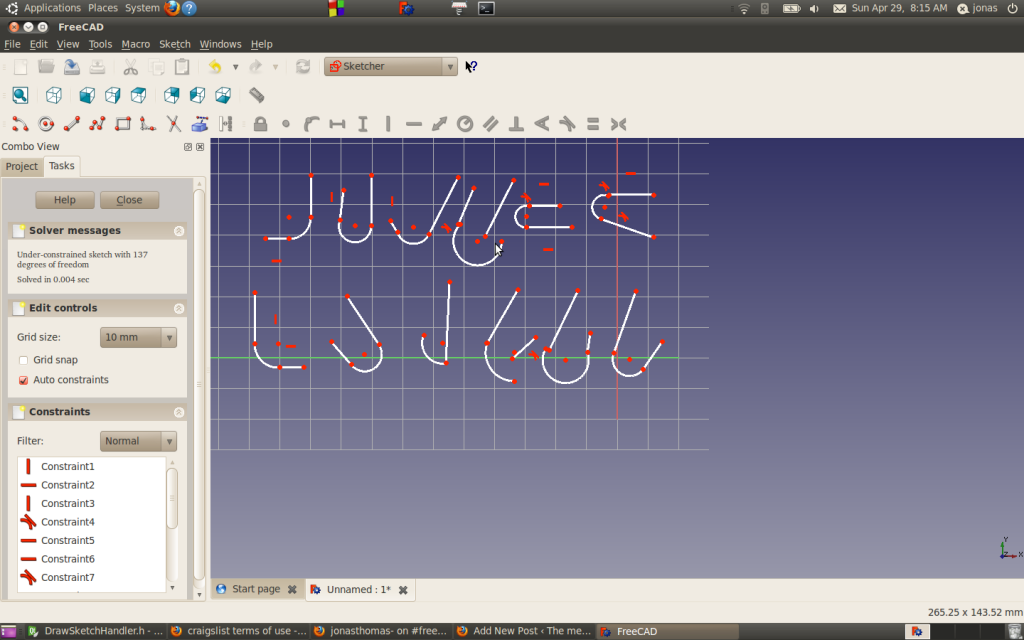
Task: Apply a parallel constraint
Action: coord(489,123)
